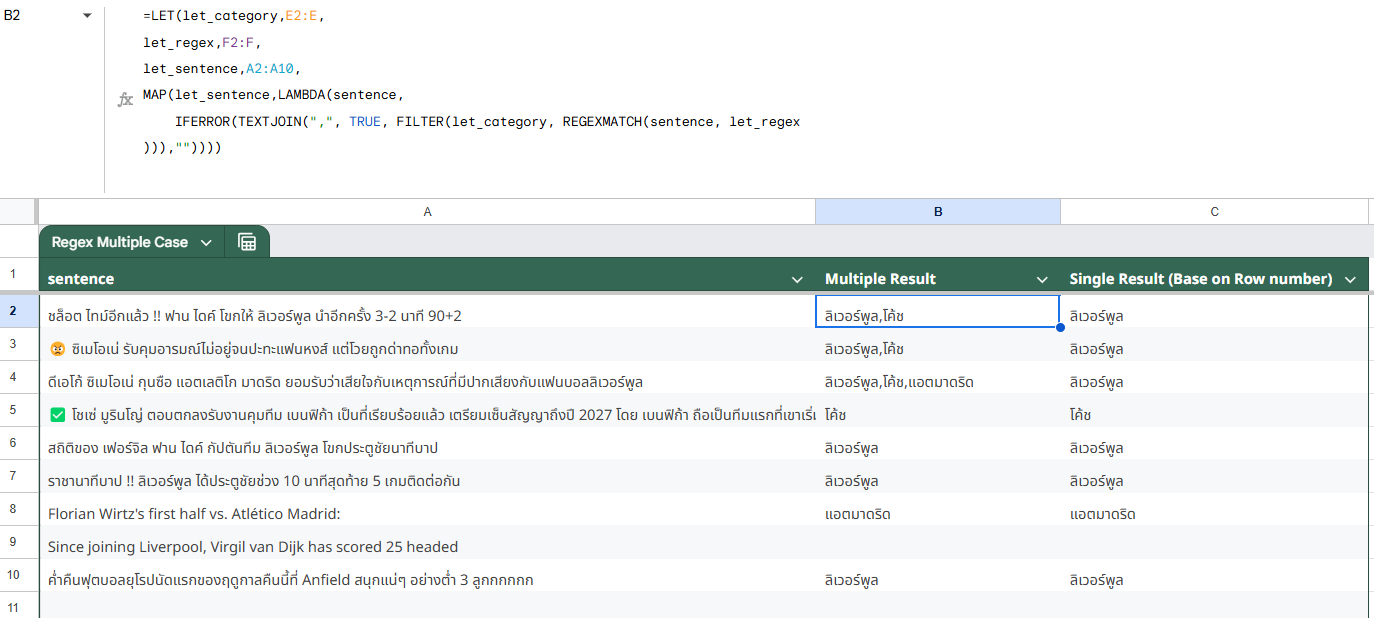Select empty row 11 via its row number
The width and height of the screenshot is (1374, 618).
(x=18, y=608)
